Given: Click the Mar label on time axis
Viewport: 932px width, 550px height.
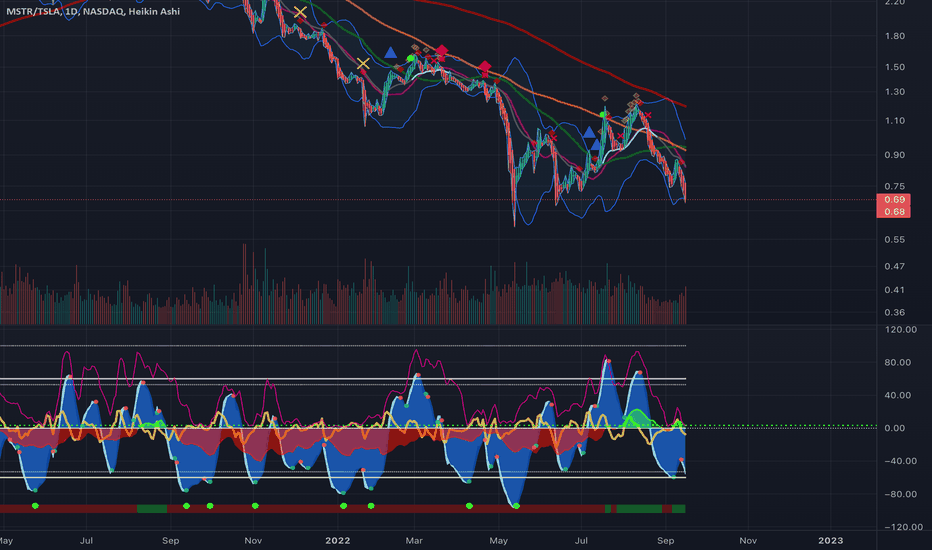Looking at the screenshot, I should click(x=414, y=540).
